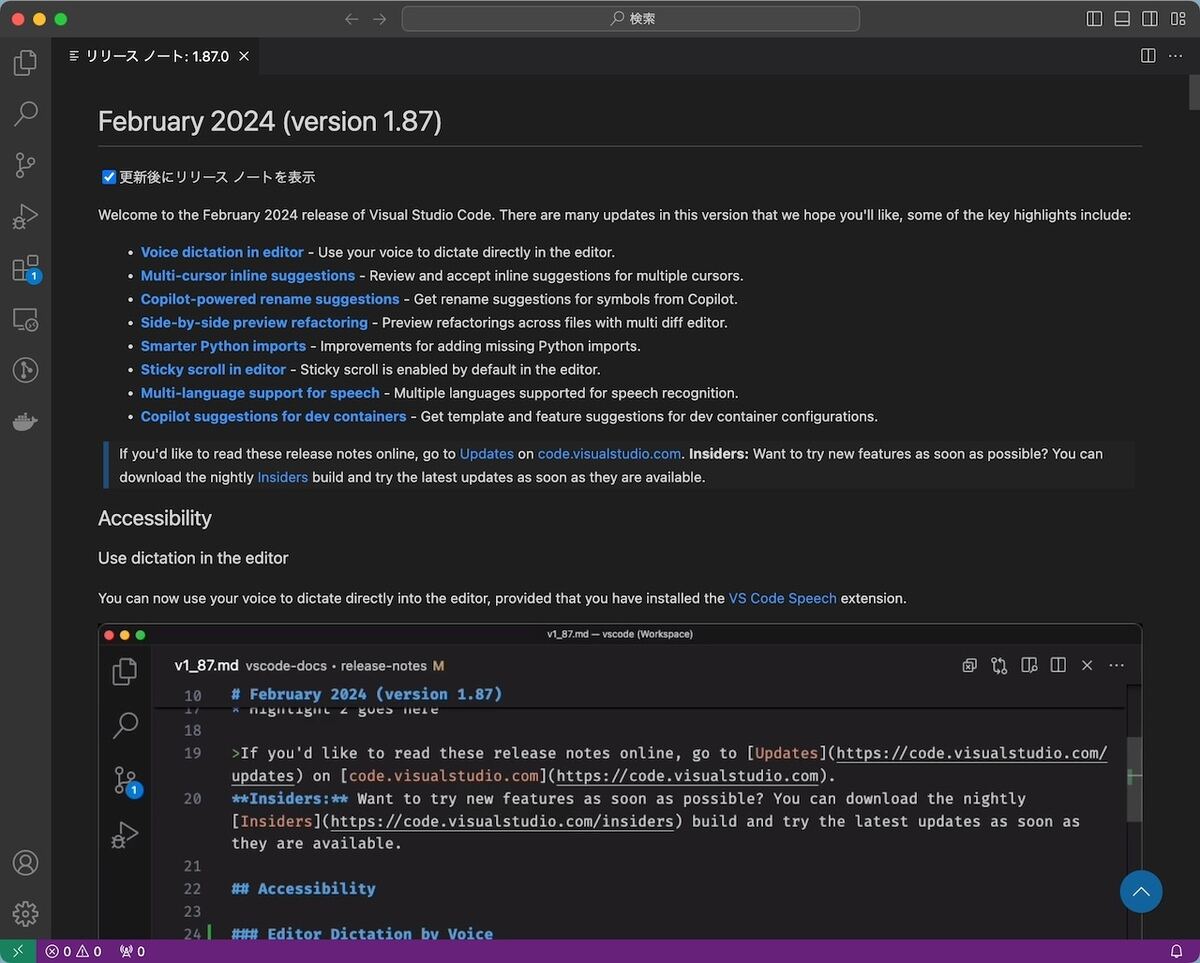Image resolution: width=1200 pixels, height=963 pixels.
Task: Click the embedded v1_87.md editor screenshot
Action: click(620, 782)
